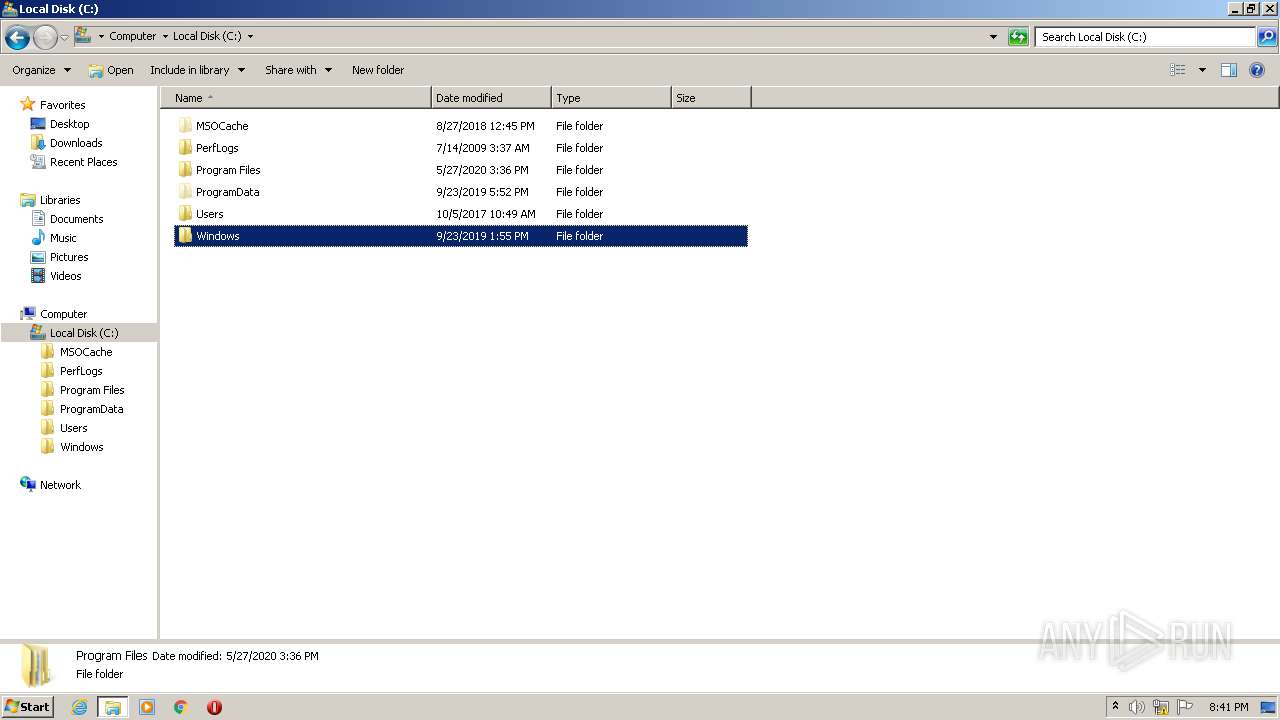The height and width of the screenshot is (720, 1280).
Task: Open MSOCache in the navigation tree
Action: point(85,352)
